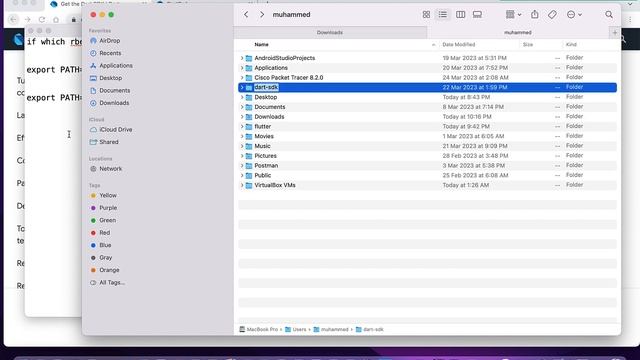Expand the Cisco Packet Tracer 8.2.0 folder
Image resolution: width=640 pixels, height=360 pixels.
242,78
